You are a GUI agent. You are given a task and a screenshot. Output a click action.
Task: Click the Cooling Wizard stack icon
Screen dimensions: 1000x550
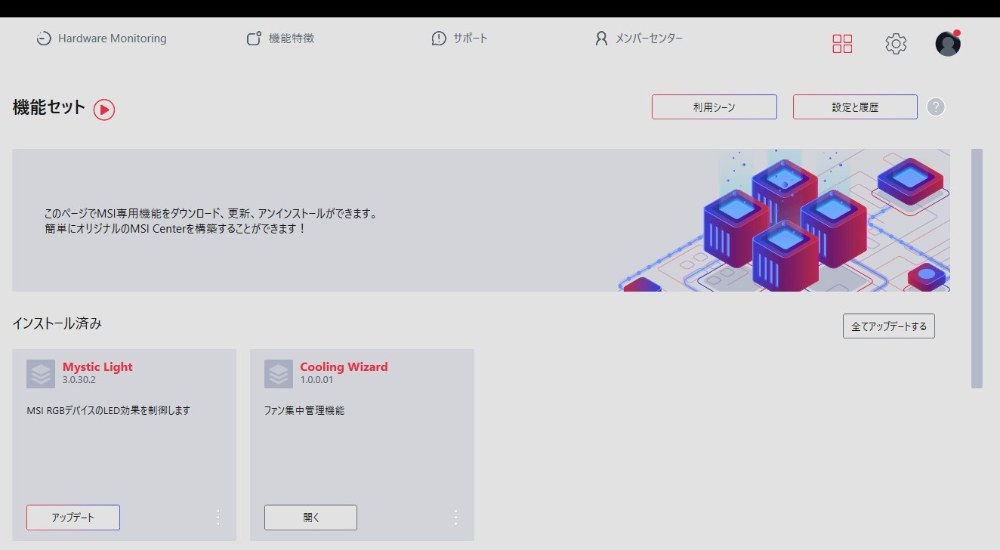click(x=279, y=374)
